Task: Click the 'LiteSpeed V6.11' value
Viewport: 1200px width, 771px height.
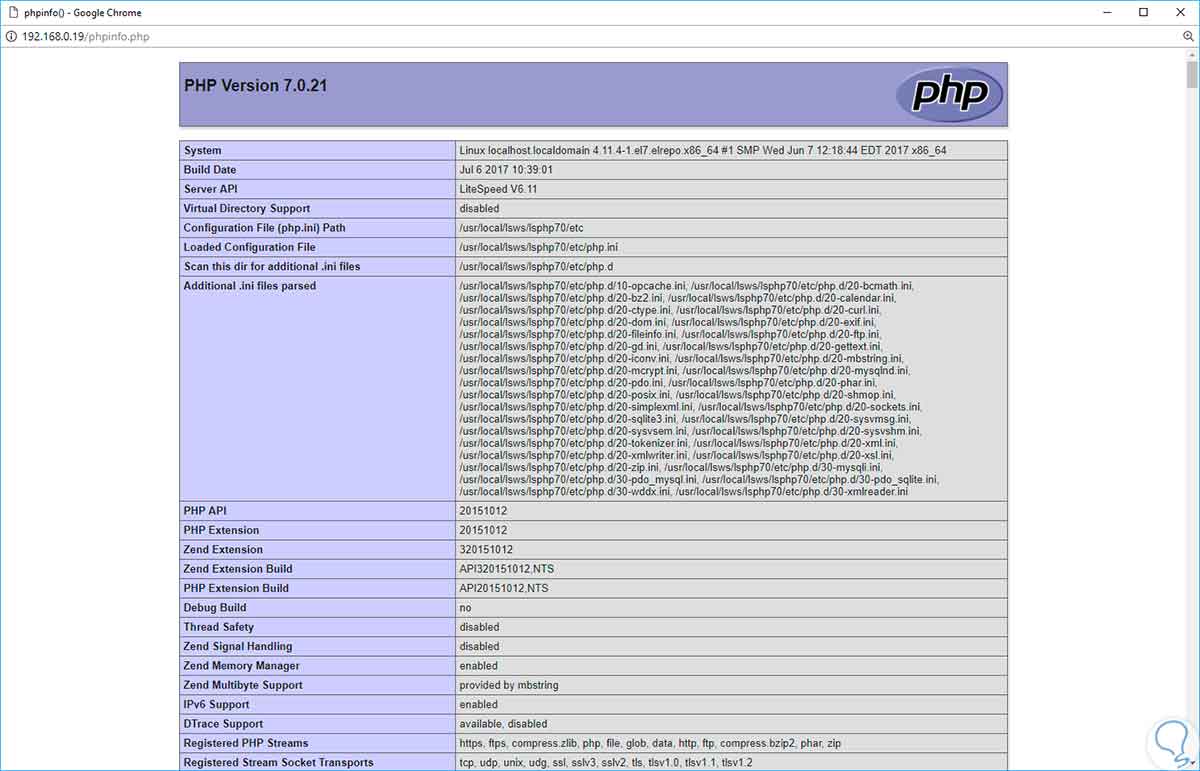Action: coord(498,189)
